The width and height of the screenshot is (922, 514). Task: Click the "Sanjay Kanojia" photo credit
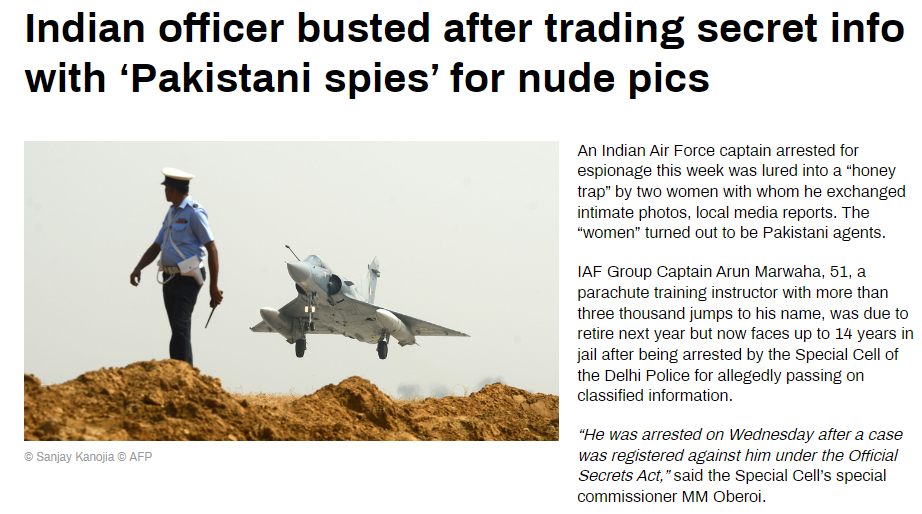(x=75, y=457)
